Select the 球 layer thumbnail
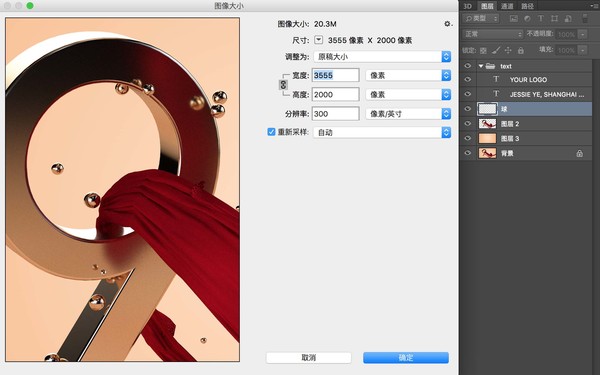600x375 pixels. click(x=488, y=109)
